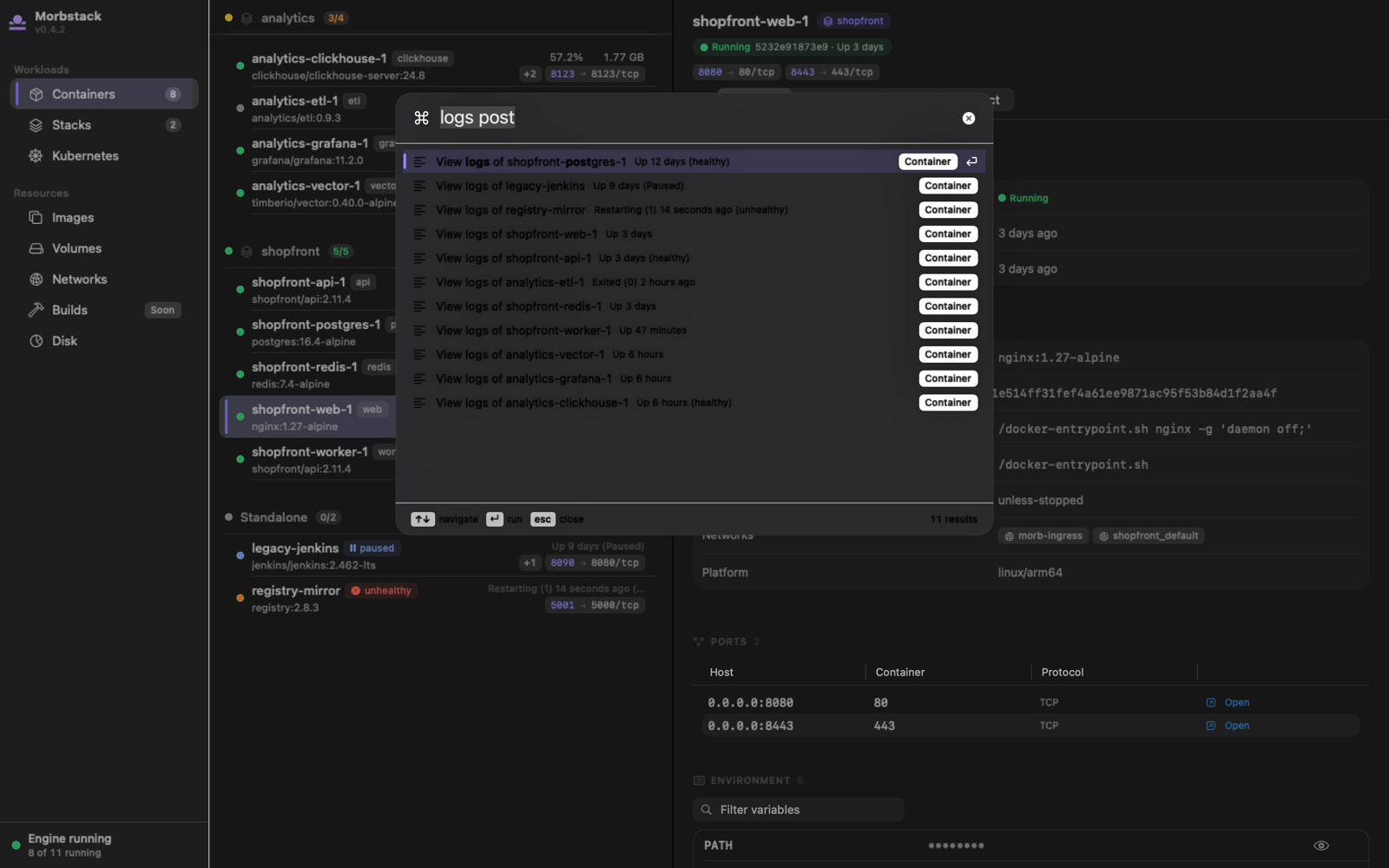Select View logs of analytics-vector-1
This screenshot has width=1389, height=868.
click(x=694, y=354)
